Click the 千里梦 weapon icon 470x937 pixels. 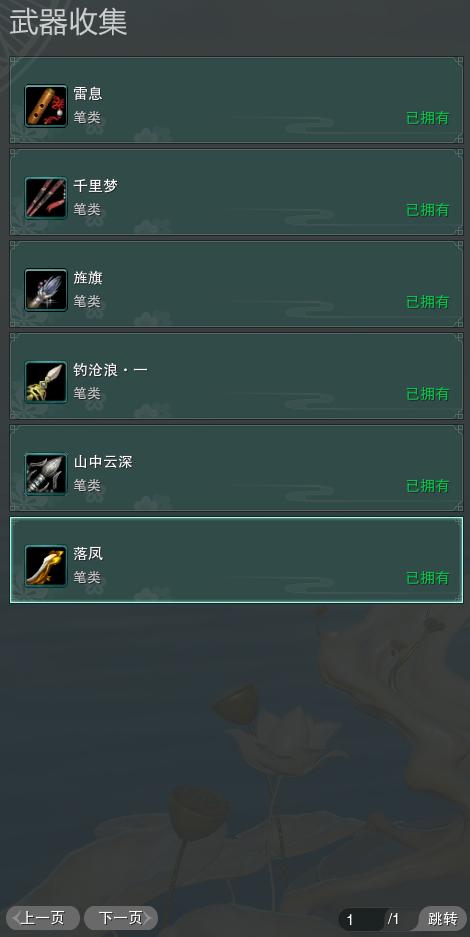[46, 198]
